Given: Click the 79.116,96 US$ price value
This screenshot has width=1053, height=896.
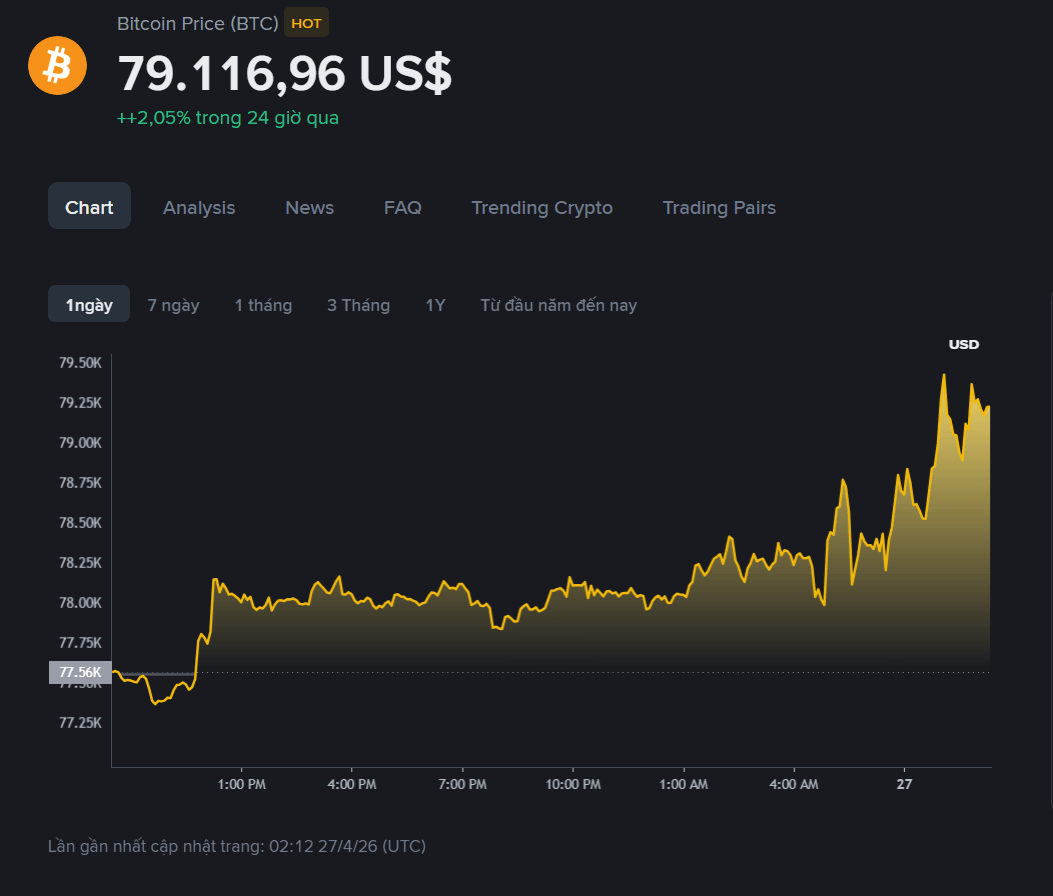Looking at the screenshot, I should pos(285,73).
